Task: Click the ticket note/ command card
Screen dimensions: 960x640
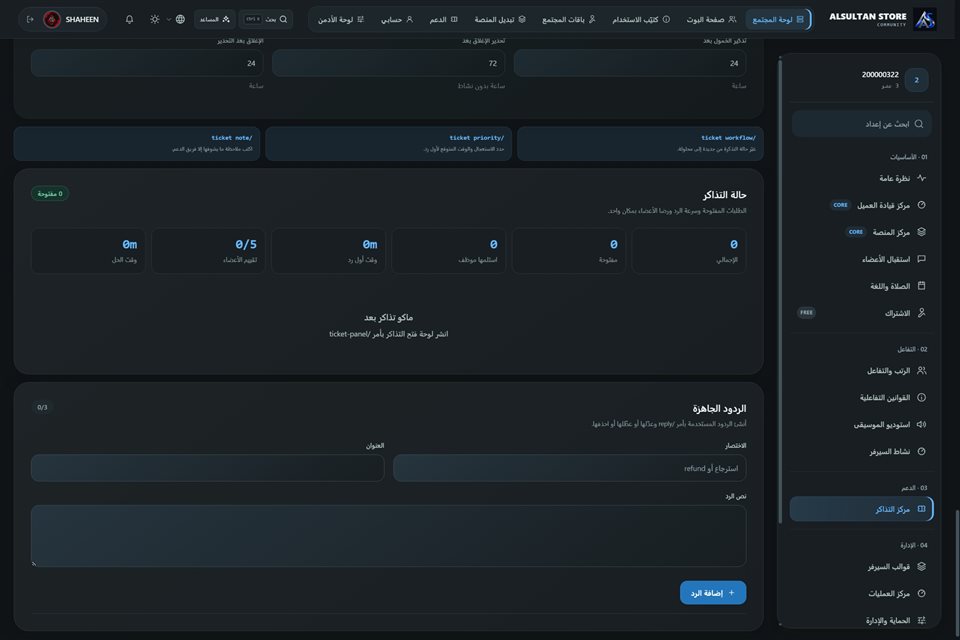Action: [x=137, y=144]
